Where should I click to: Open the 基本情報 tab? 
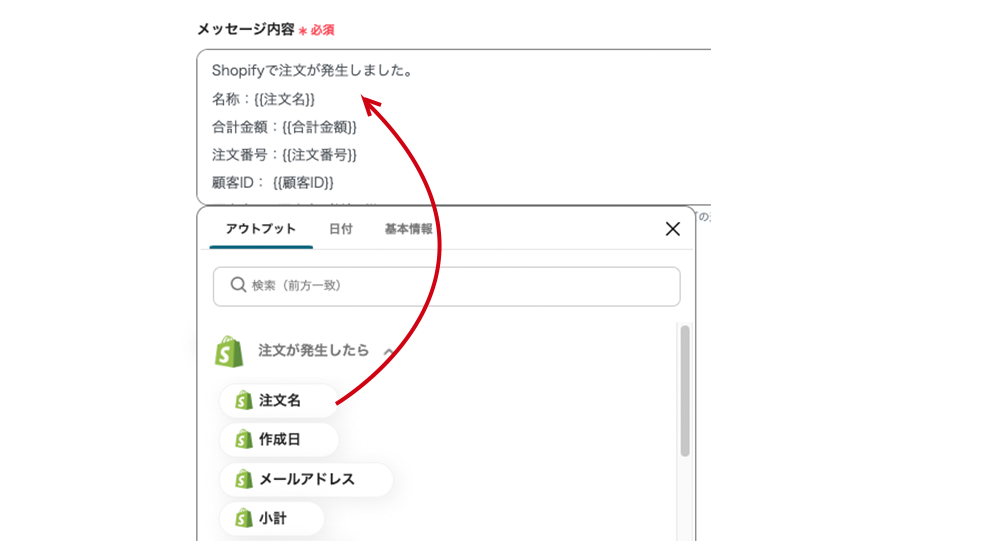408,229
